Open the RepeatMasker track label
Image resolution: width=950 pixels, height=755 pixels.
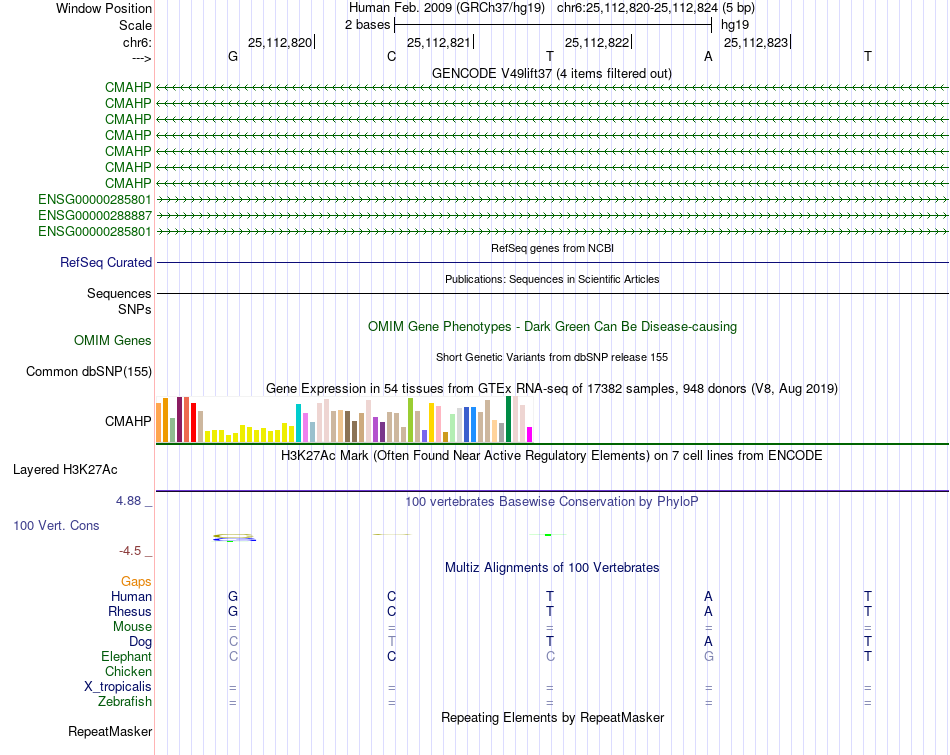pyautogui.click(x=110, y=731)
